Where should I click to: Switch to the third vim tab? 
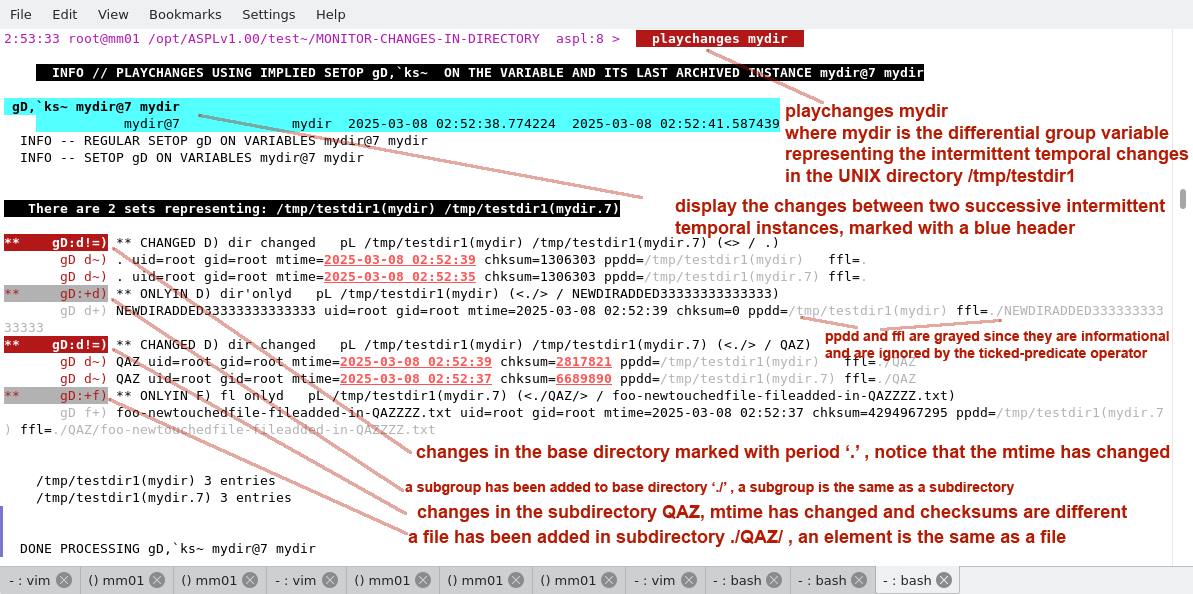tap(655, 580)
